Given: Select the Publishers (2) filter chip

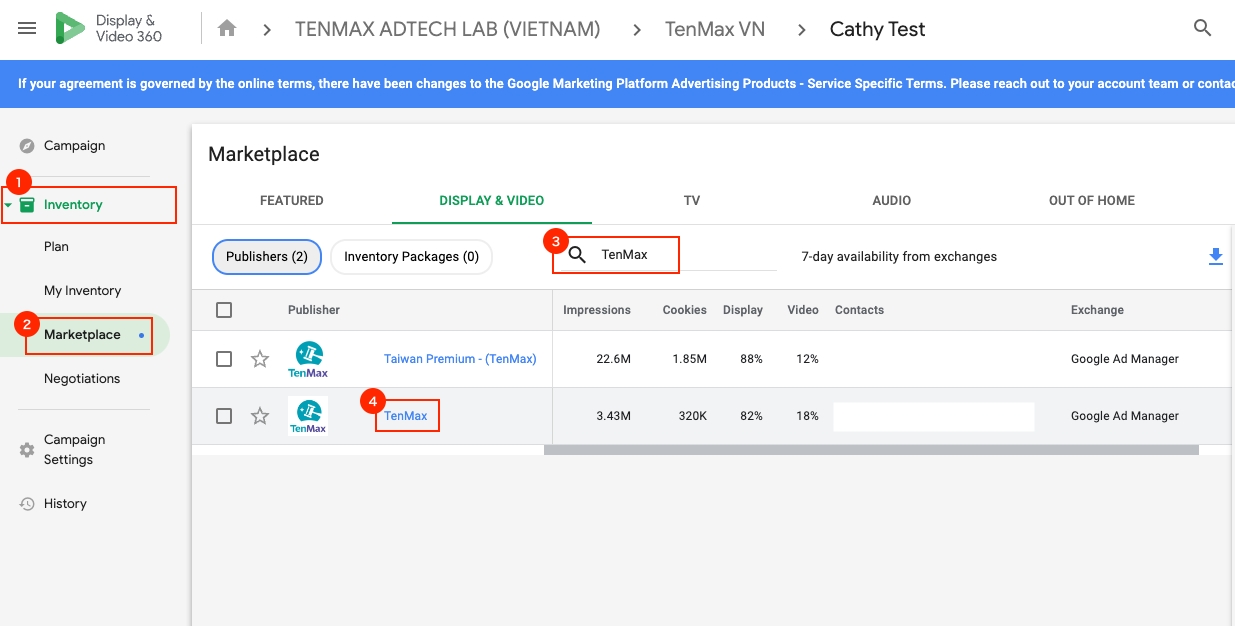Looking at the screenshot, I should click(x=267, y=257).
